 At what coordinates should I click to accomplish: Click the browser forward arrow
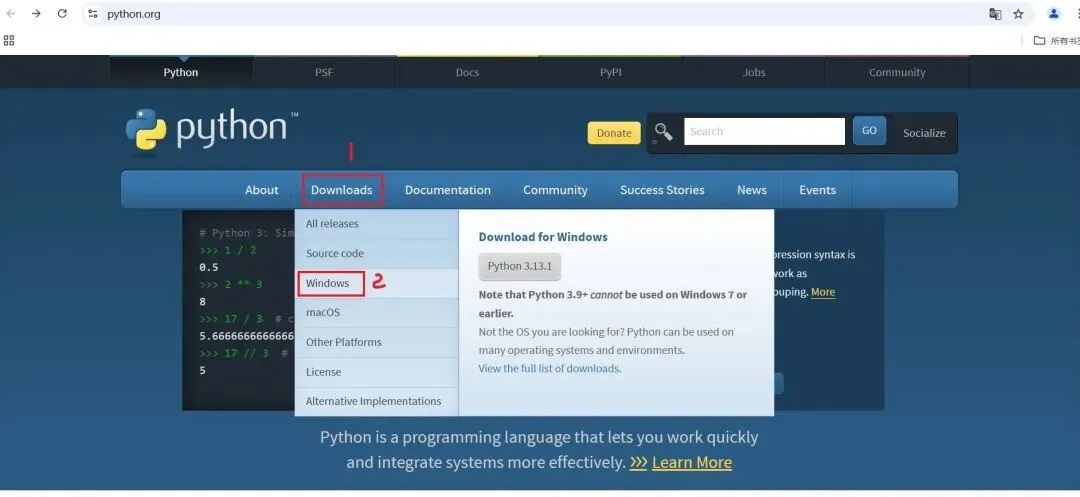[37, 14]
